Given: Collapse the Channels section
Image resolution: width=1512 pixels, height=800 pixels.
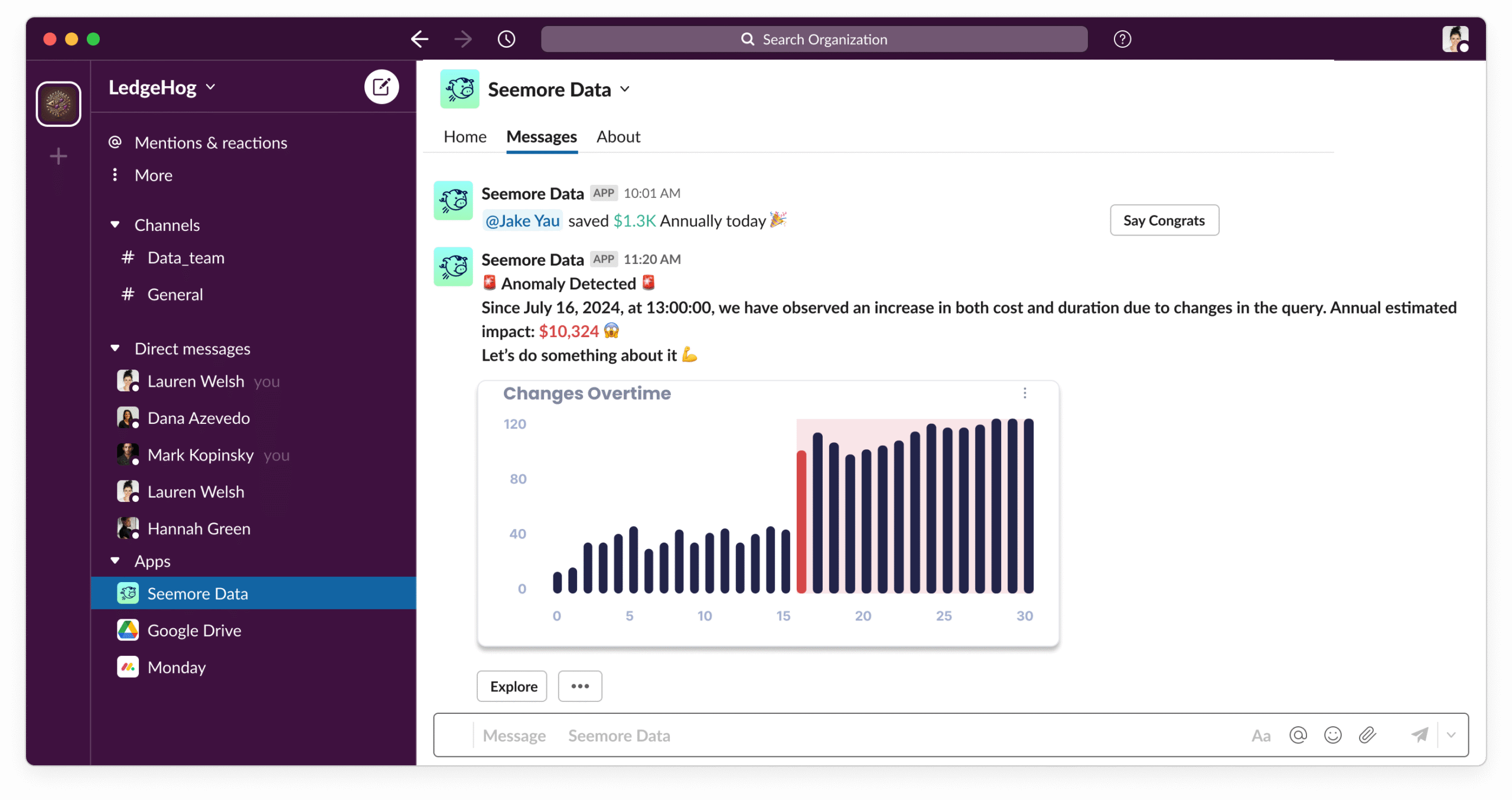Looking at the screenshot, I should point(115,225).
